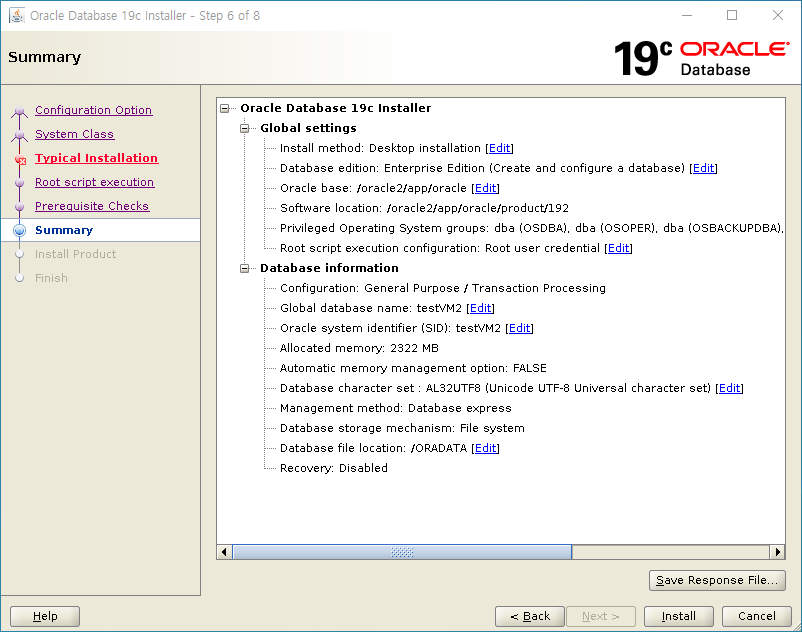Click the Typical Installation error step icon
The height and width of the screenshot is (632, 802).
(x=20, y=160)
